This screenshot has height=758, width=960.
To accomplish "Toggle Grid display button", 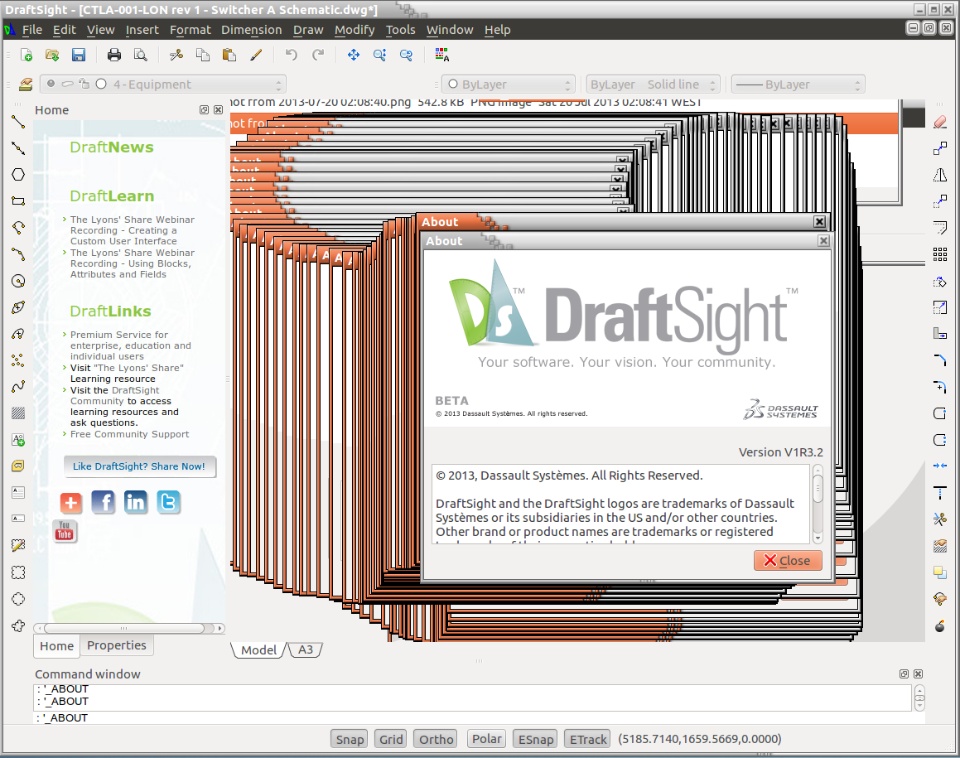I will pyautogui.click(x=391, y=739).
